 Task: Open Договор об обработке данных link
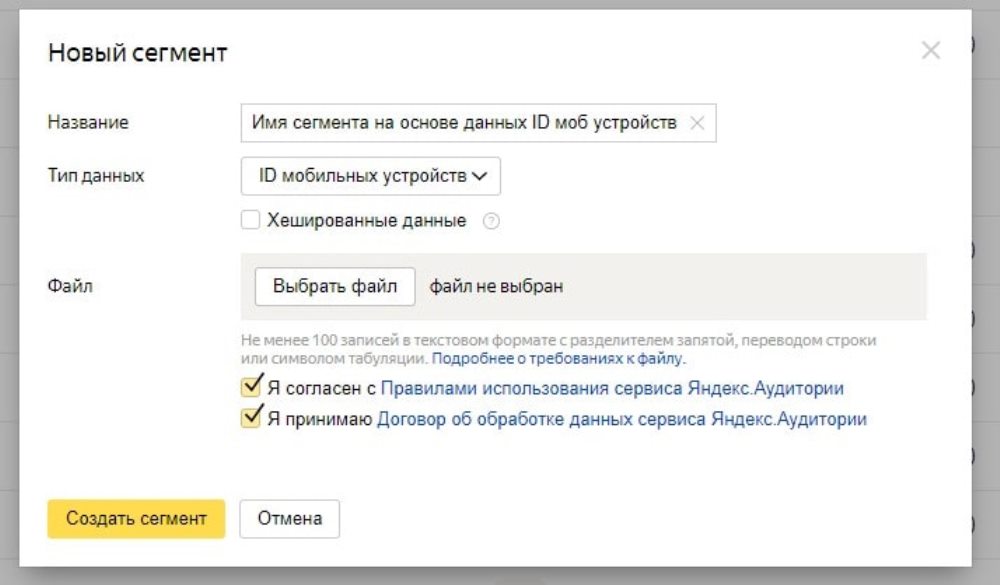click(x=621, y=420)
